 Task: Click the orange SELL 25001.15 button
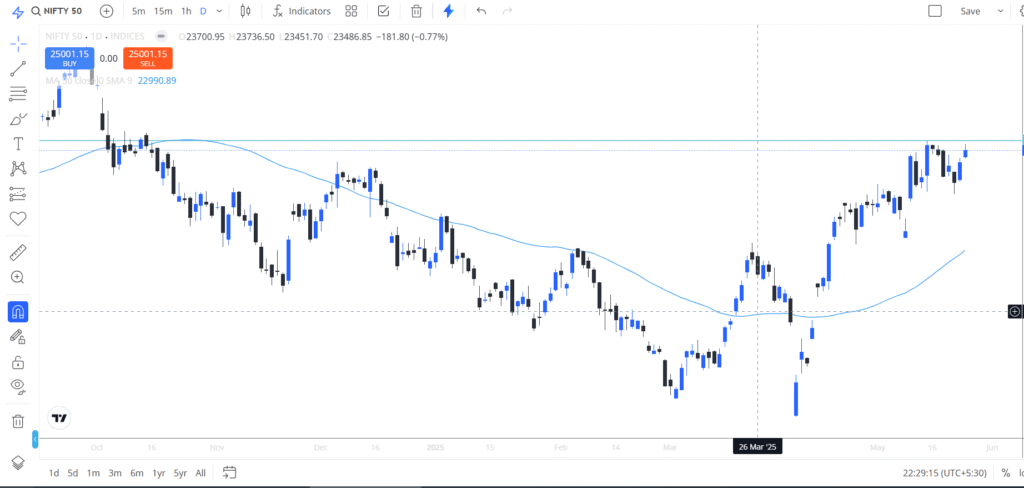pos(148,58)
